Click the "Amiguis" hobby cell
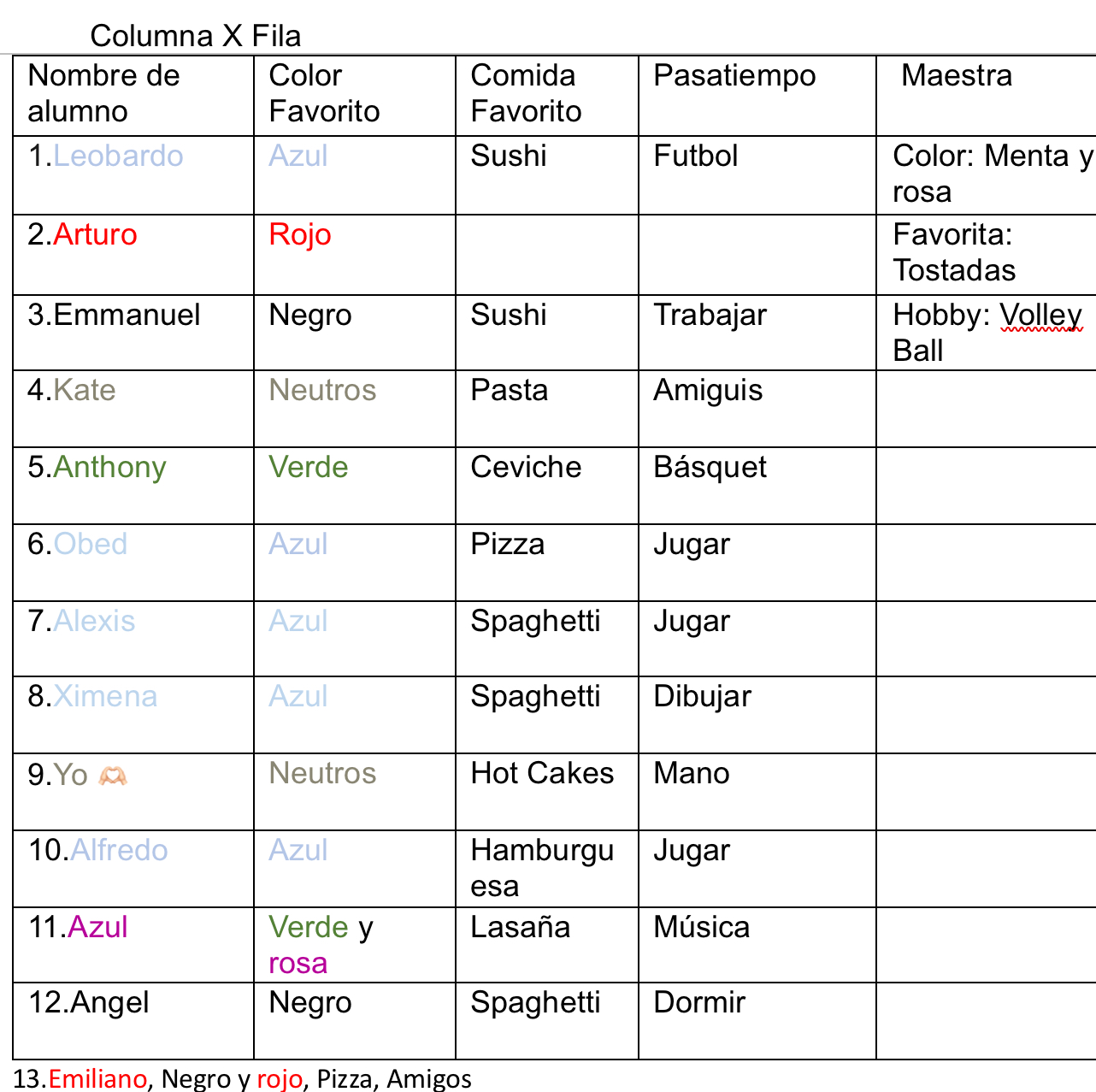1096x1092 pixels. [708, 391]
